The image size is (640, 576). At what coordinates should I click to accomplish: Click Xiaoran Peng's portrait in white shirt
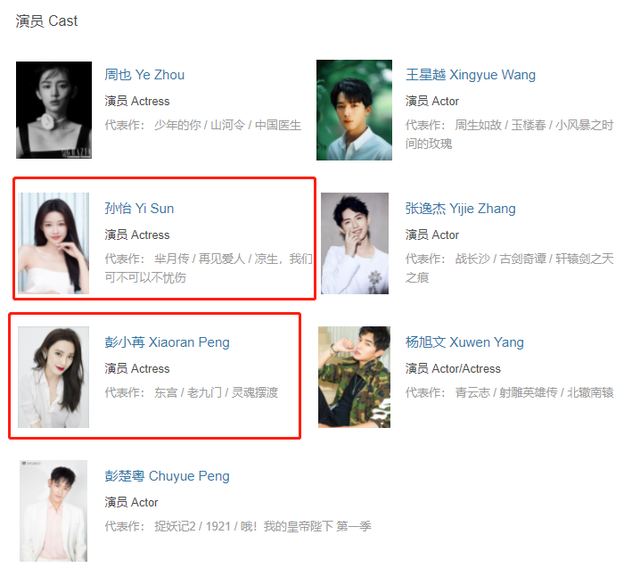53,377
